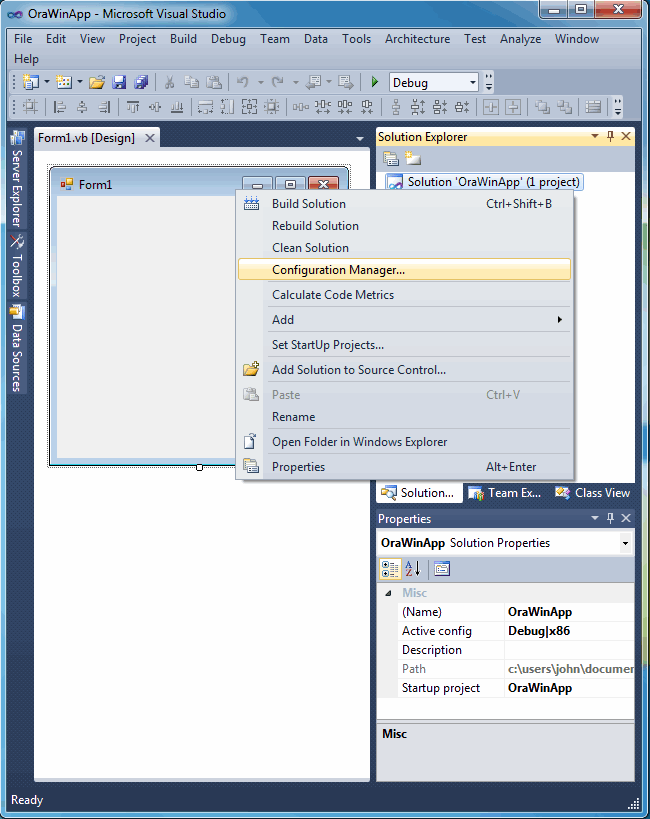The width and height of the screenshot is (650, 819).
Task: Open the Server Explorer side tab
Action: (x=17, y=179)
